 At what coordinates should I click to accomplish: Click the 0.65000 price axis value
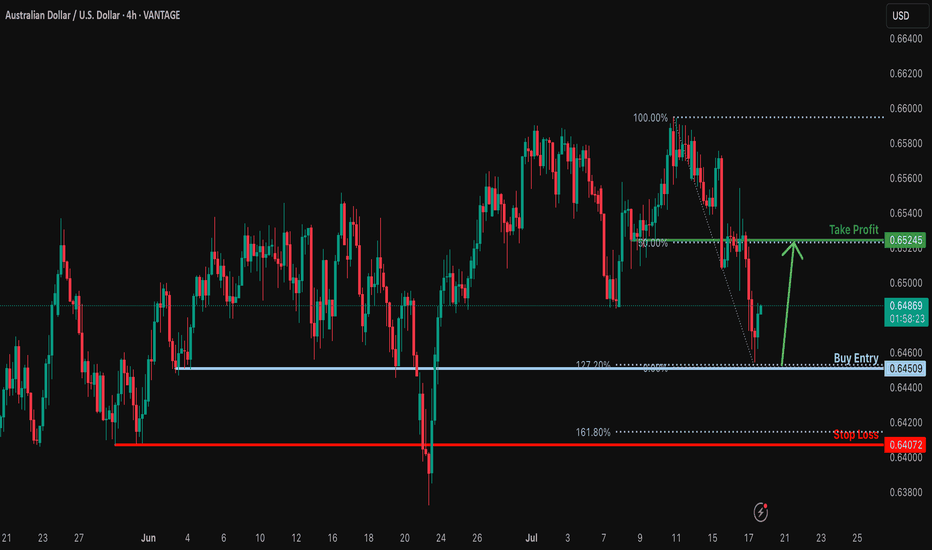pos(906,283)
